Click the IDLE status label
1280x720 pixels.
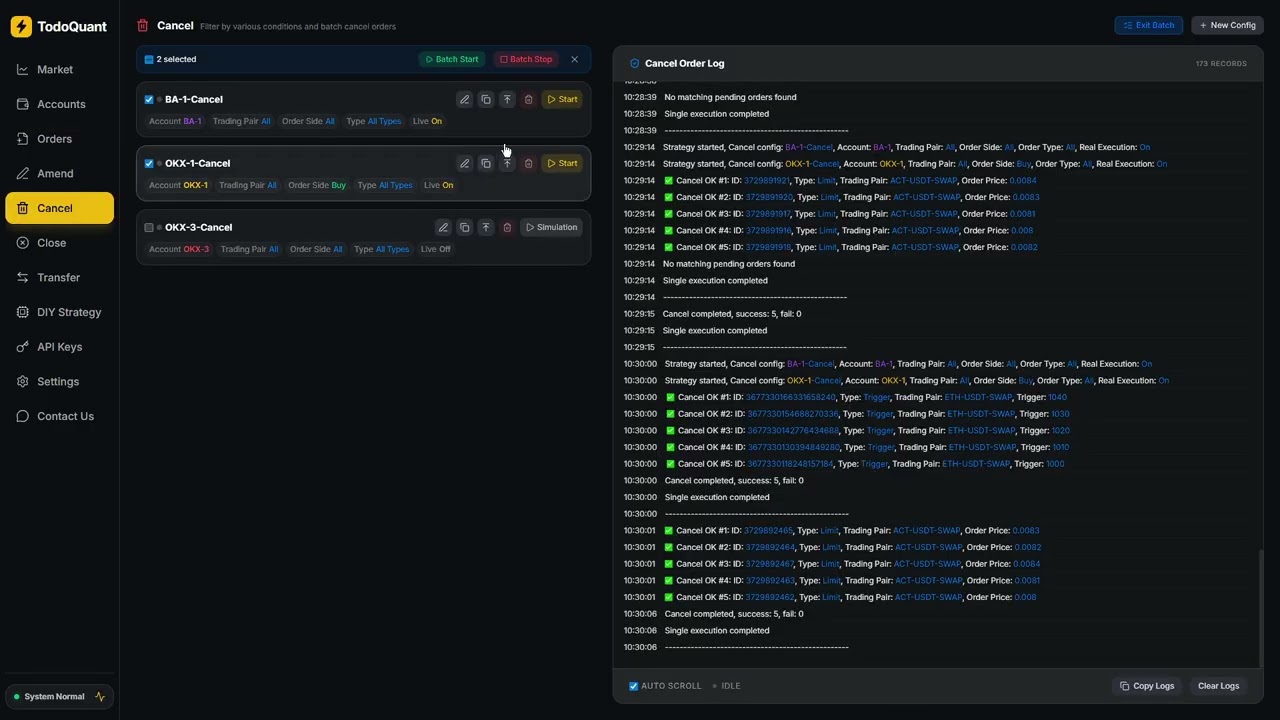(731, 686)
